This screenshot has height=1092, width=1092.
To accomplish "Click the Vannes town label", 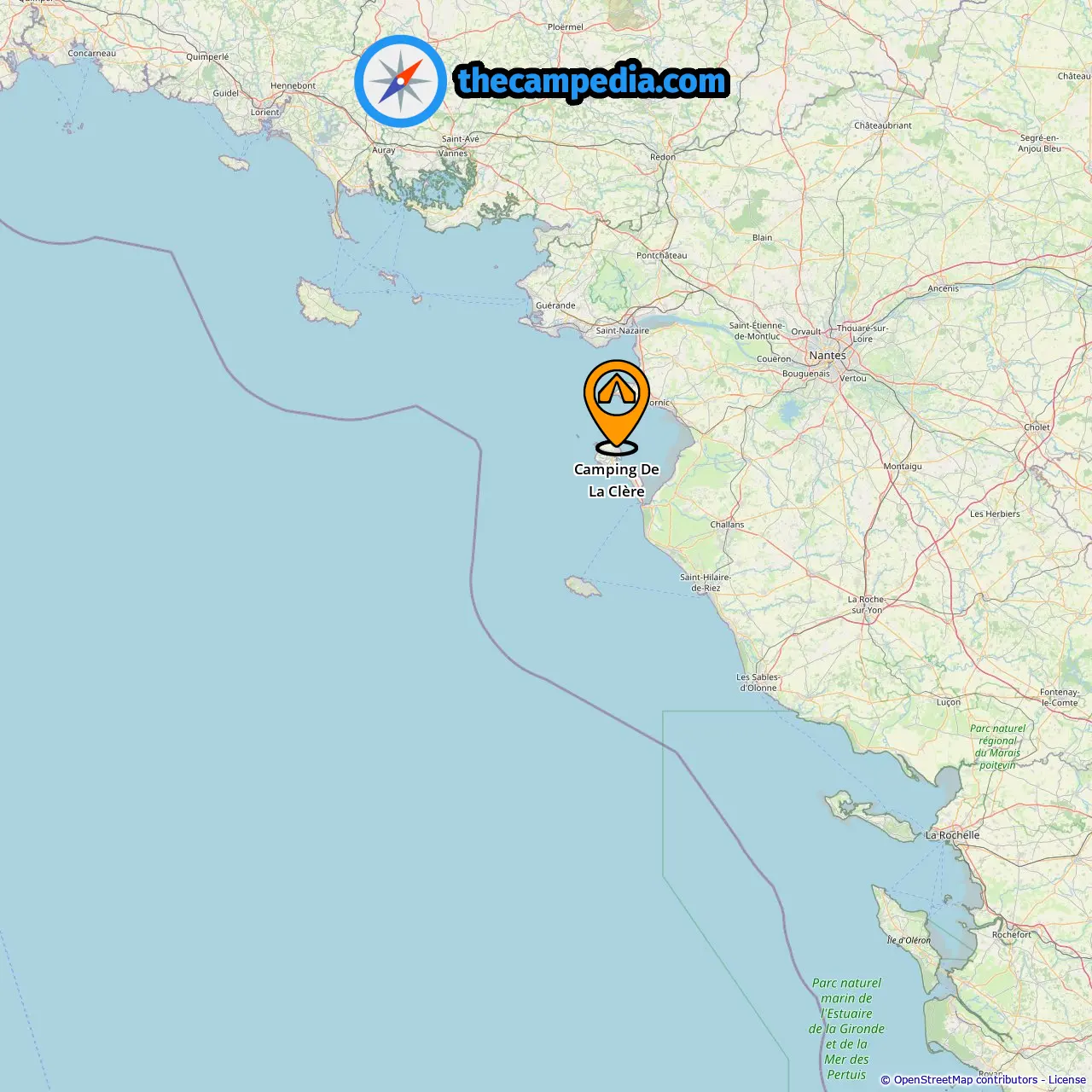I will [453, 154].
